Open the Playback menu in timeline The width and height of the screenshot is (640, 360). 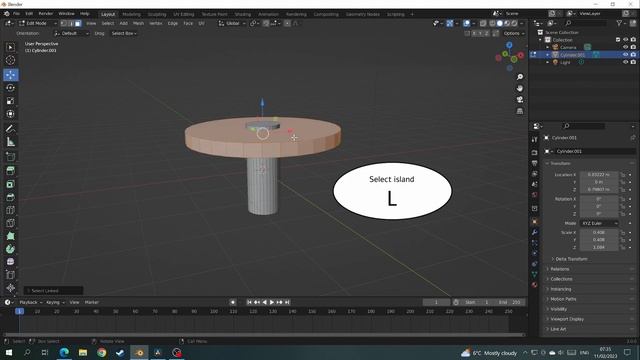click(x=31, y=302)
